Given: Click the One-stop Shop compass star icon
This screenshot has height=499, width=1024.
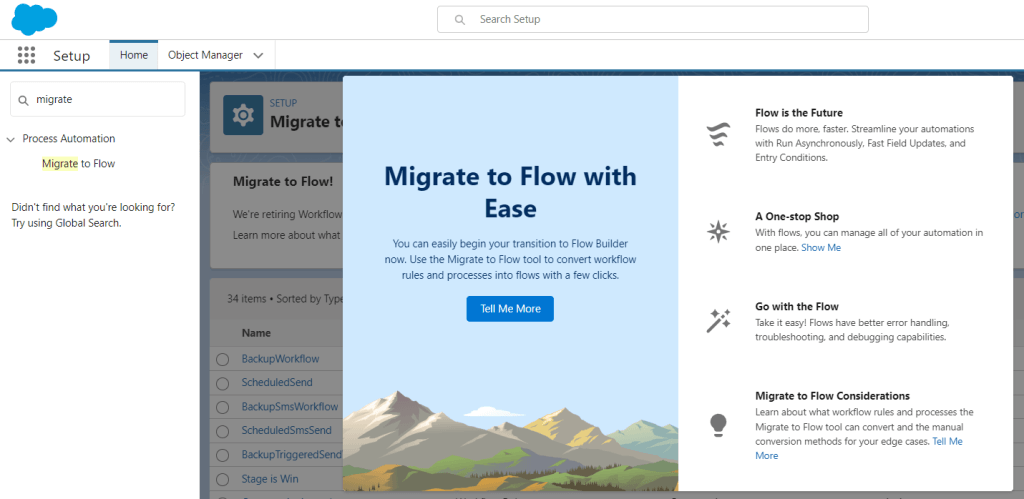Looking at the screenshot, I should 718,231.
